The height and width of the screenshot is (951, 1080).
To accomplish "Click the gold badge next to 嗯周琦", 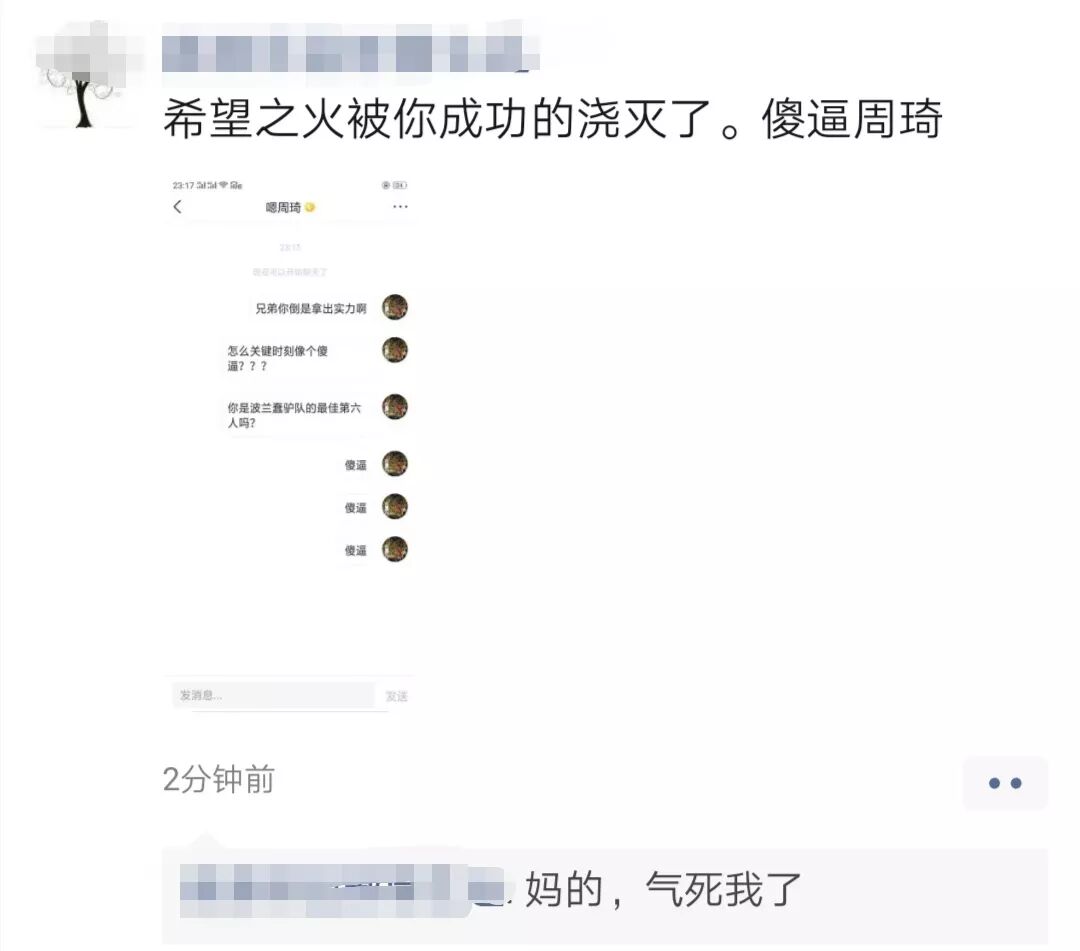I will (310, 207).
